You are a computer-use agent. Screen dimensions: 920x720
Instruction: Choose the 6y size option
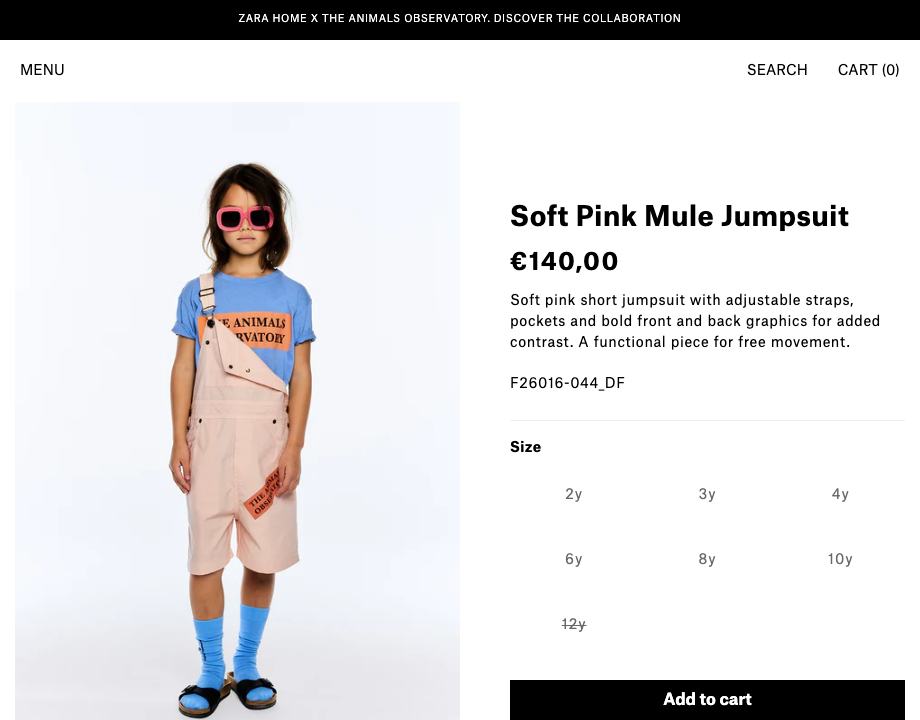click(x=574, y=559)
